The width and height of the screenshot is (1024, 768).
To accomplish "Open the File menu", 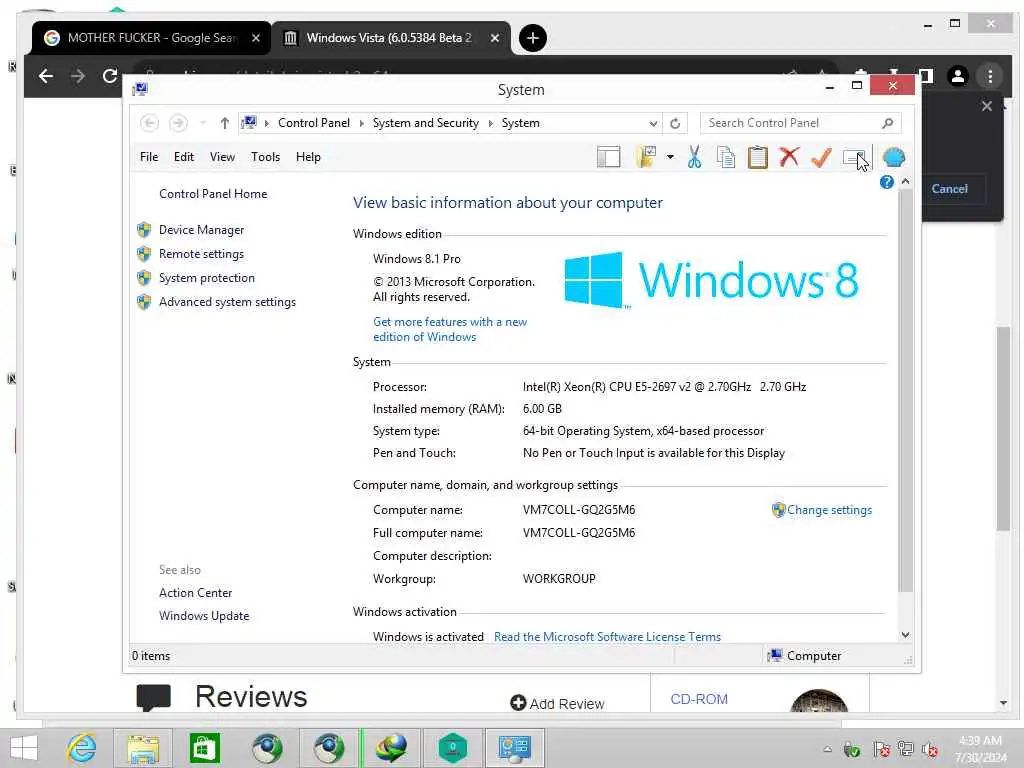I will pyautogui.click(x=149, y=157).
